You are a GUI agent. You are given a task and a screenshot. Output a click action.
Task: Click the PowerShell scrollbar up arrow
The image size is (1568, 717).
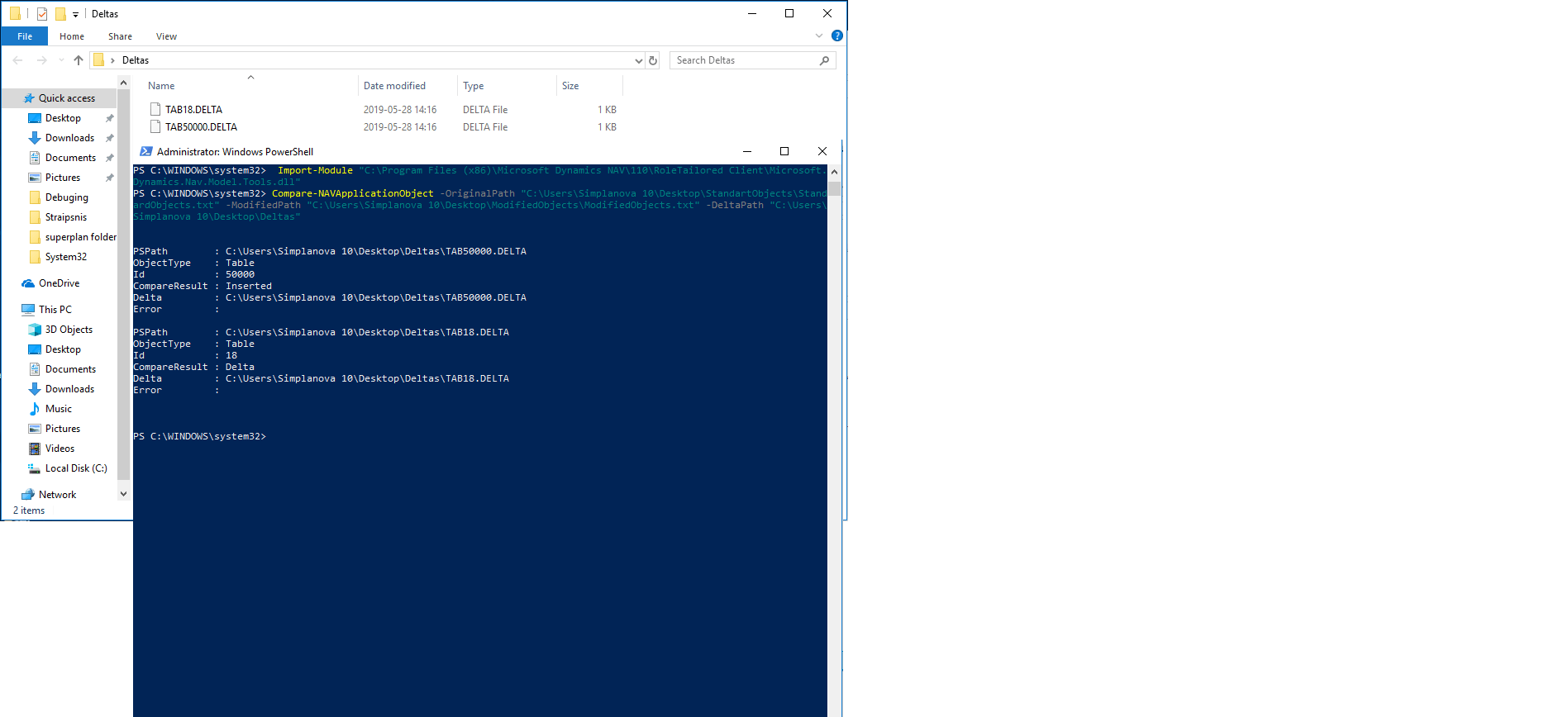834,172
